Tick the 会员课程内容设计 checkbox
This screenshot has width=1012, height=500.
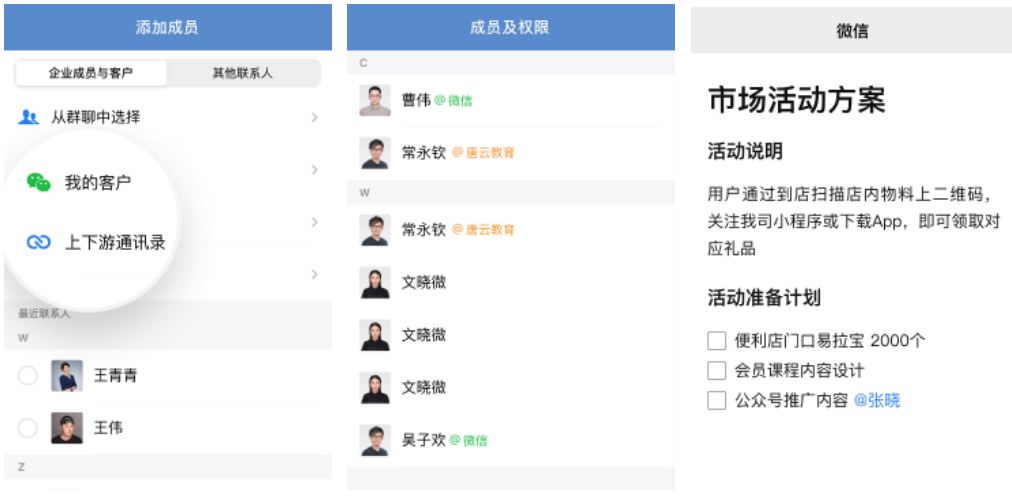(x=716, y=370)
